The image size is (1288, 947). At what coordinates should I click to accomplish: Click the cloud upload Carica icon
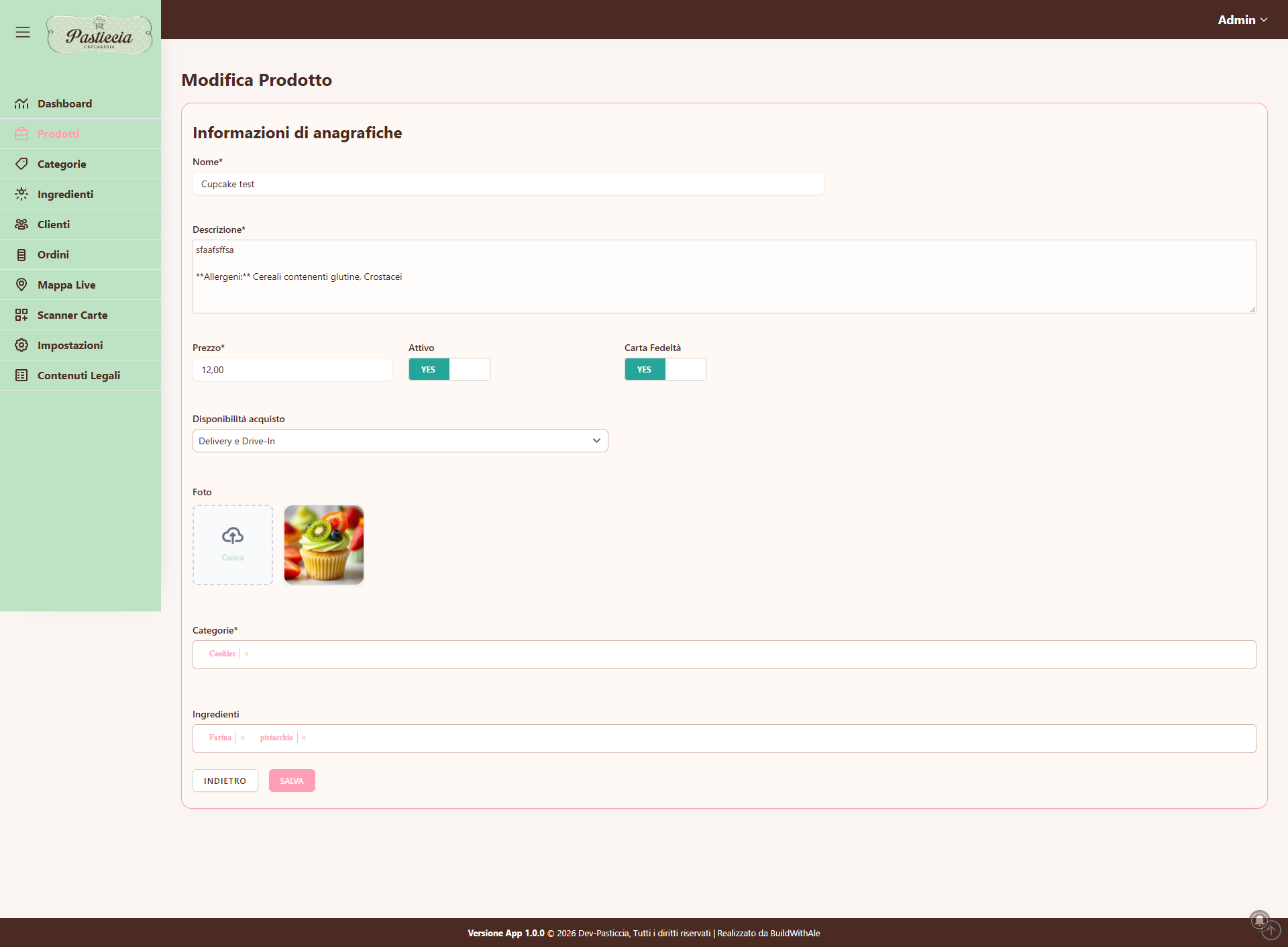tap(233, 536)
